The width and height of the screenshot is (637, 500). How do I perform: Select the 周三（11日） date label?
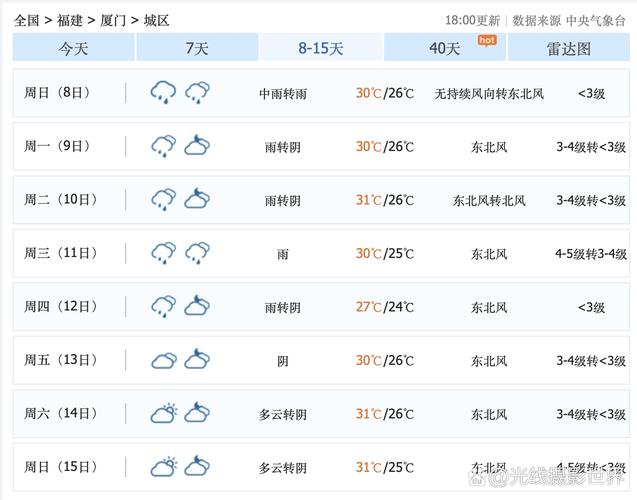pyautogui.click(x=61, y=253)
